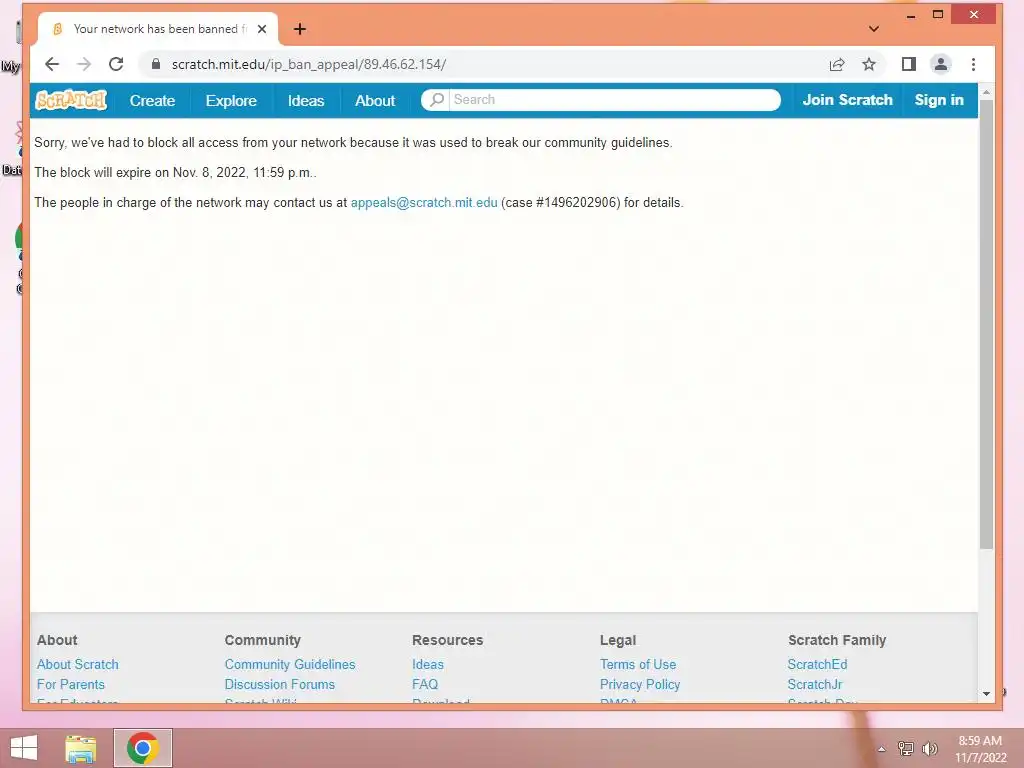Viewport: 1024px width, 768px height.
Task: Click the page scrollbar up arrow
Action: (x=986, y=93)
